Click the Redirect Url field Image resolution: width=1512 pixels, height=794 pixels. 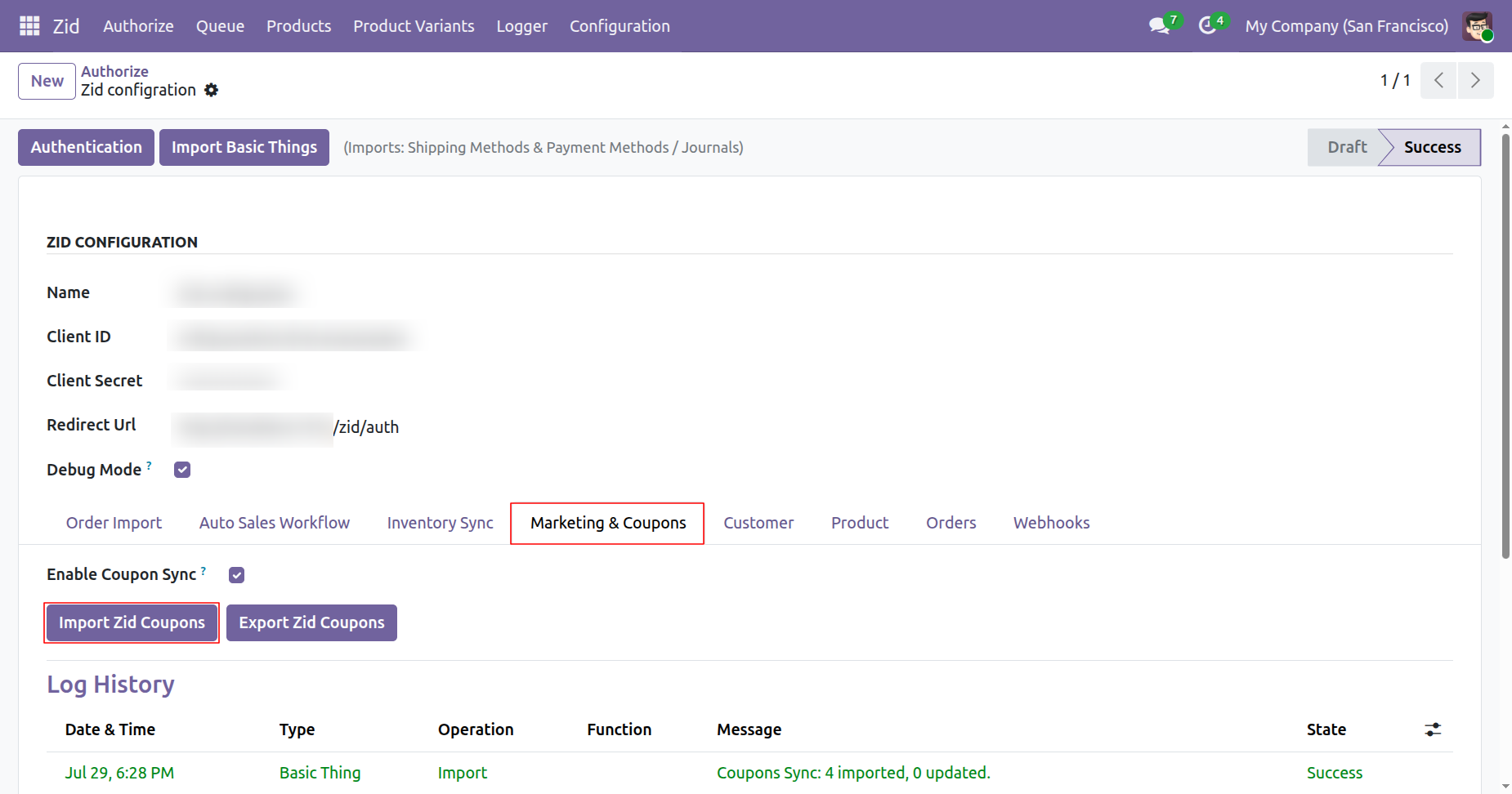pos(286,426)
